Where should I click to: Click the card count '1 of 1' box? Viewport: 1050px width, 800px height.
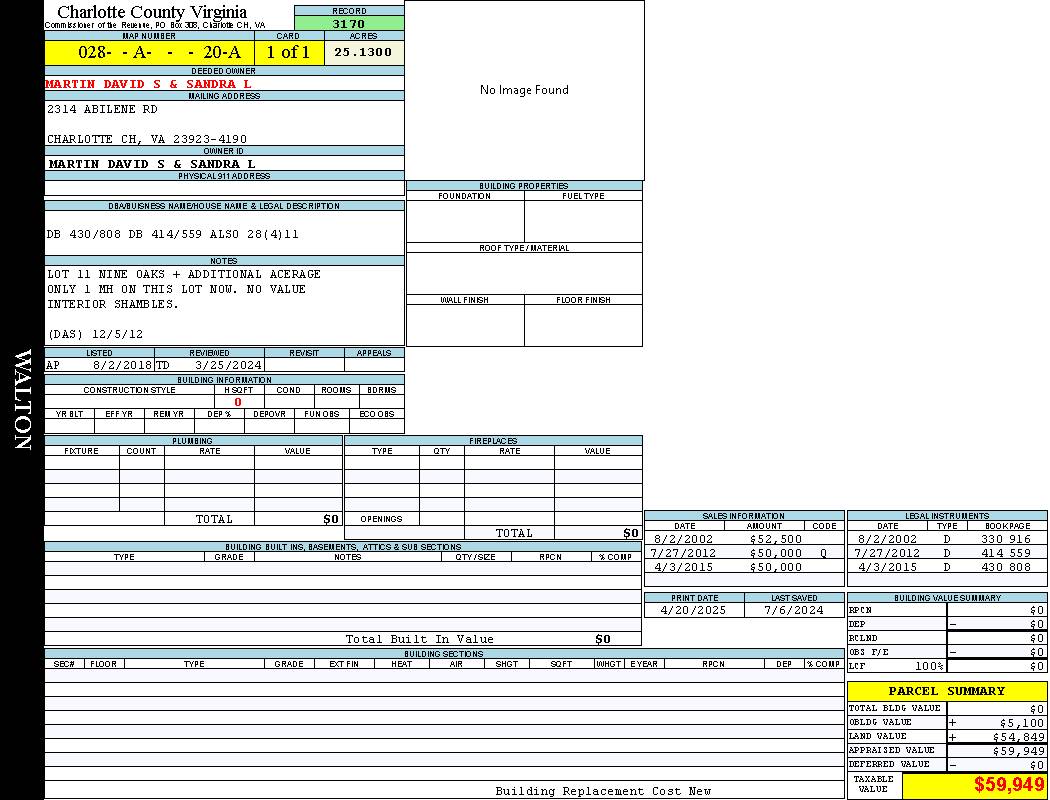point(288,53)
